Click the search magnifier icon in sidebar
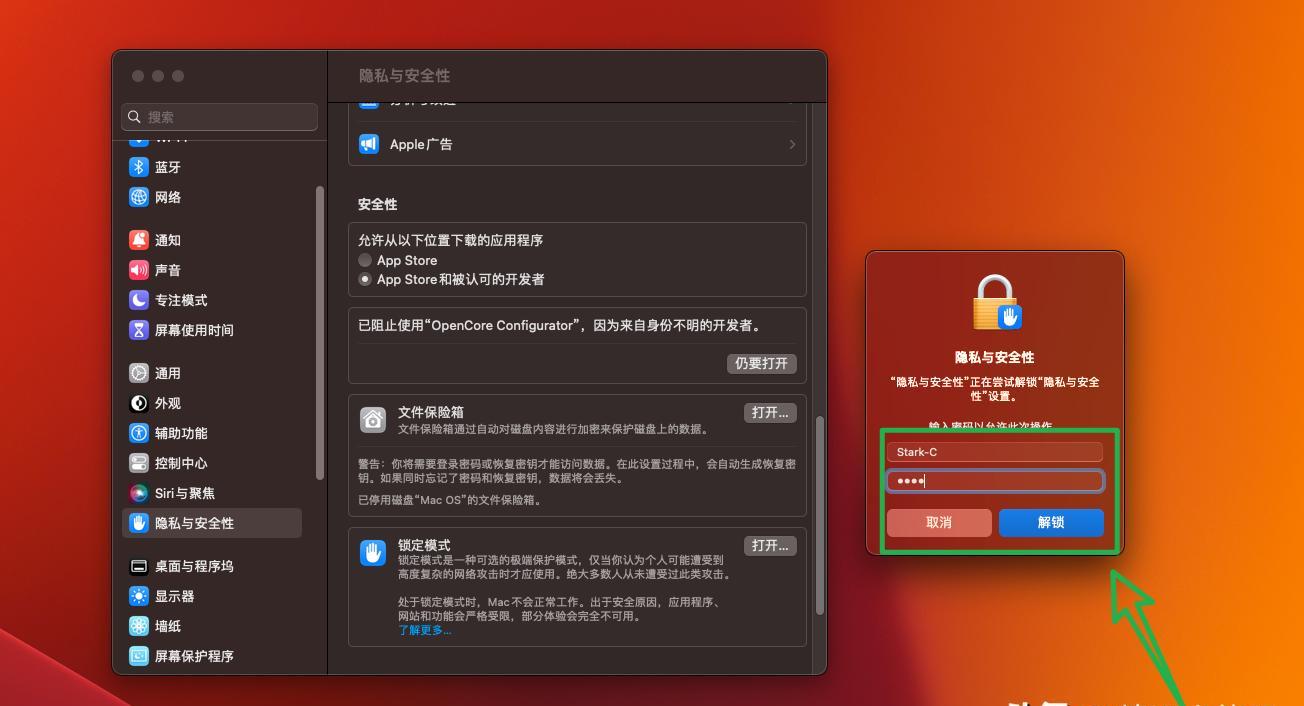This screenshot has height=706, width=1304. (134, 117)
